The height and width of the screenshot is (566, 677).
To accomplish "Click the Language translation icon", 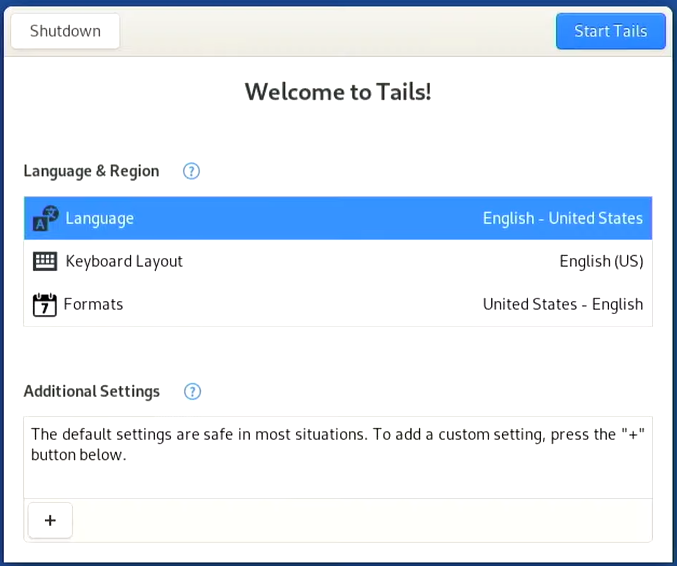I will click(45, 218).
